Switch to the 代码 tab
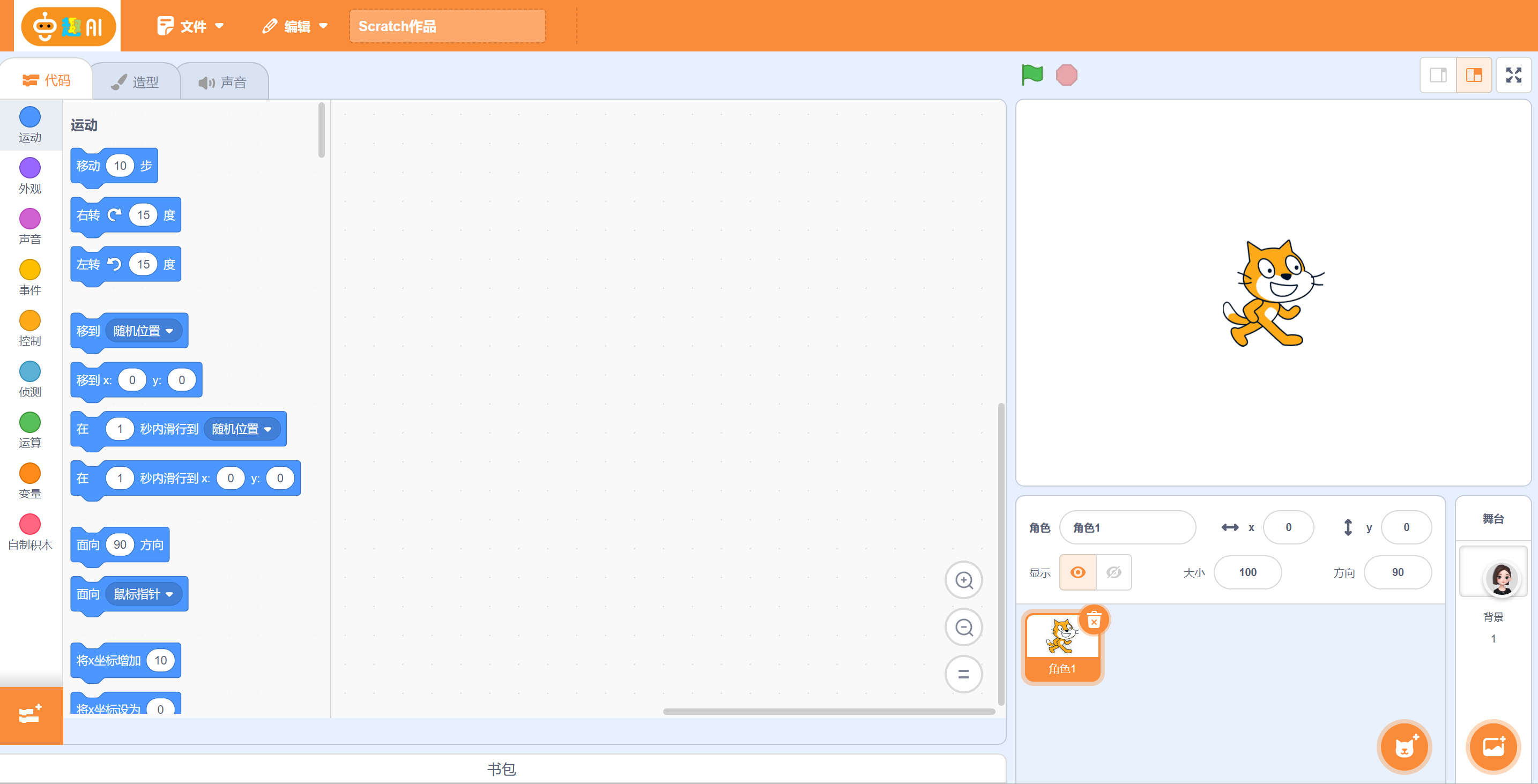Image resolution: width=1538 pixels, height=784 pixels. pyautogui.click(x=47, y=80)
